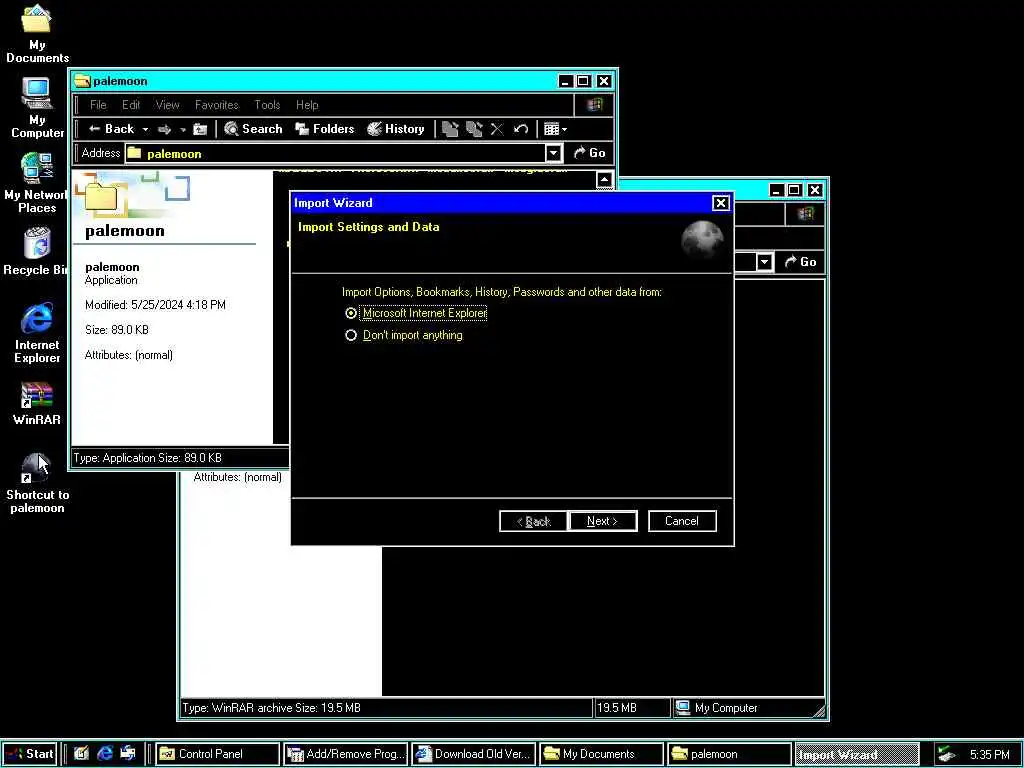Open the Forward history dropdown arrow
The width and height of the screenshot is (1024, 768).
[184, 129]
